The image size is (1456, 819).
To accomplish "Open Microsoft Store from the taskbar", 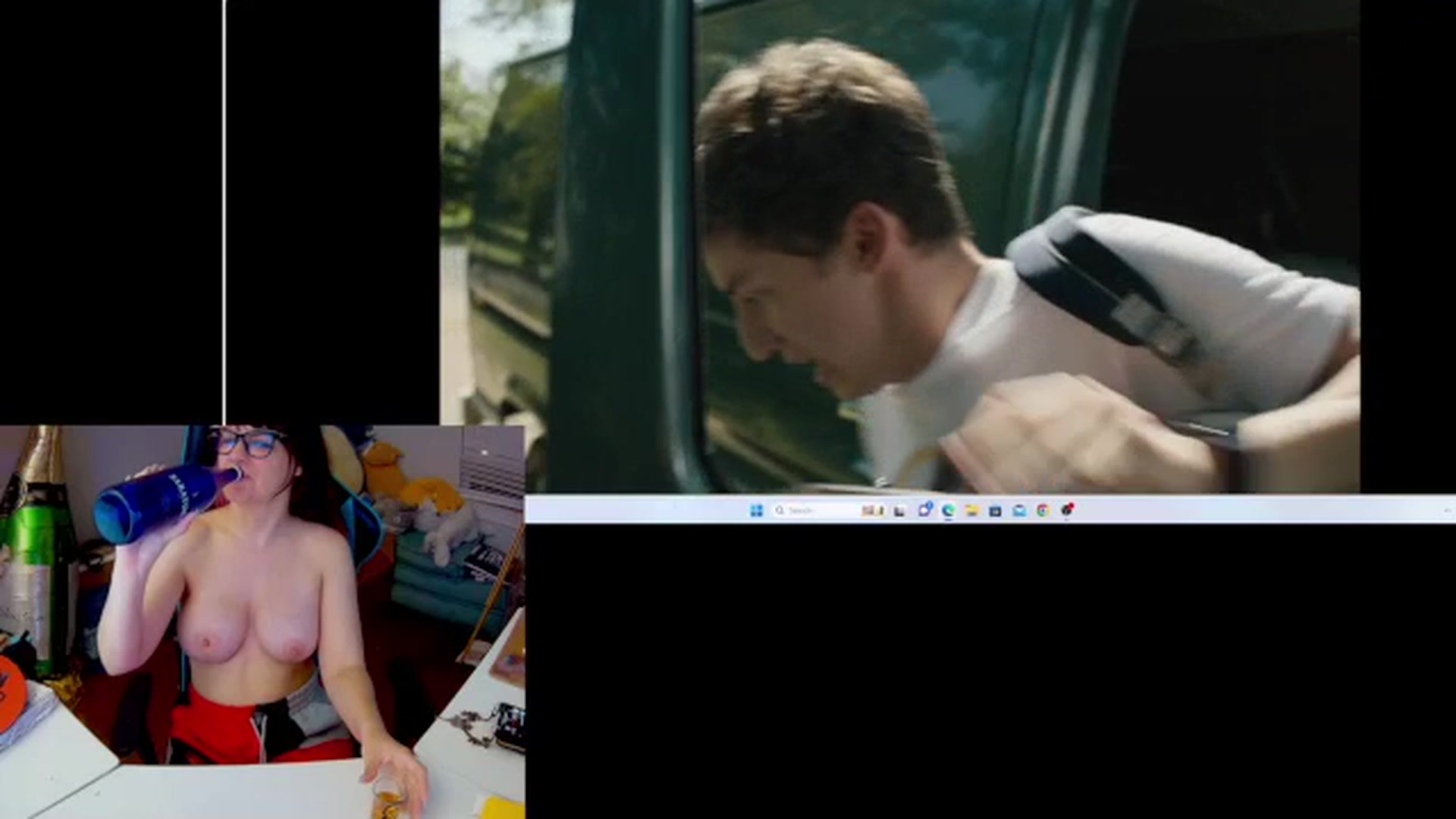I will coord(995,510).
